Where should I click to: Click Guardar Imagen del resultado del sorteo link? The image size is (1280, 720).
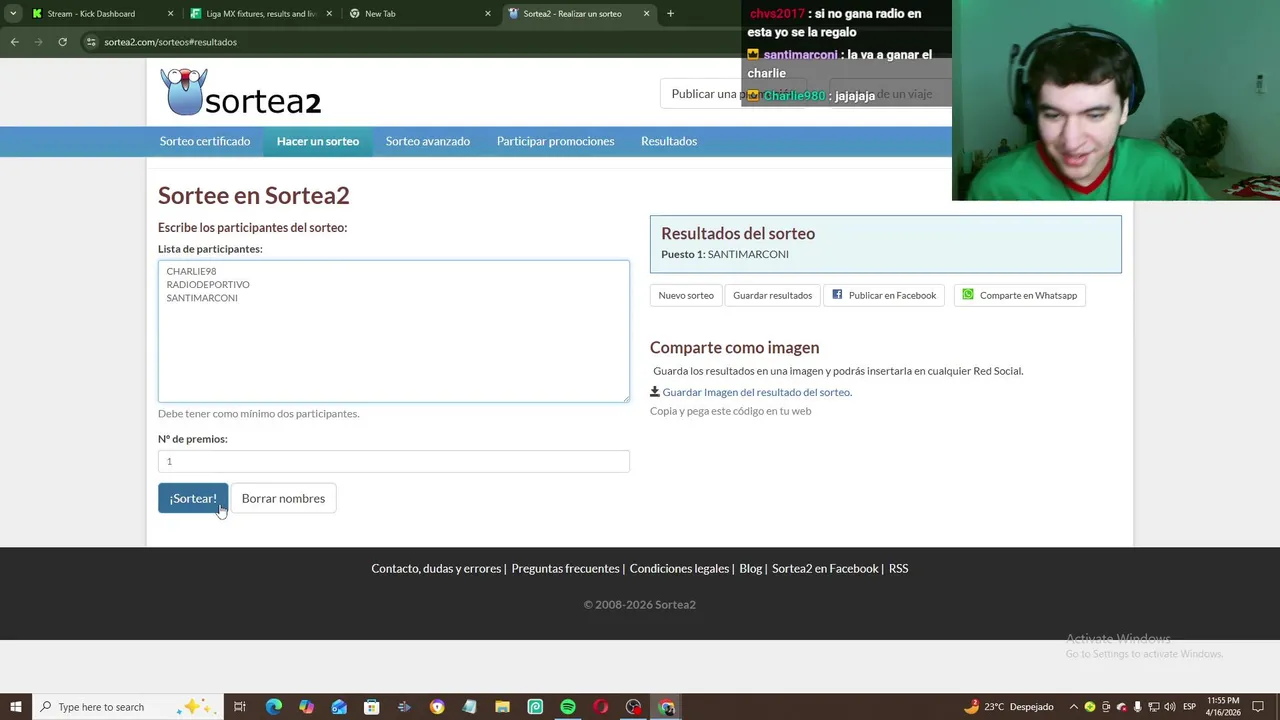757,392
